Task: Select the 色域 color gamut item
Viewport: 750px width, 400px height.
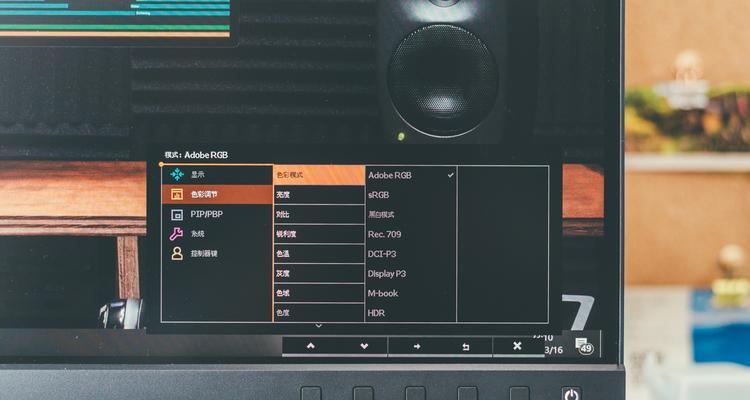Action: (319, 293)
